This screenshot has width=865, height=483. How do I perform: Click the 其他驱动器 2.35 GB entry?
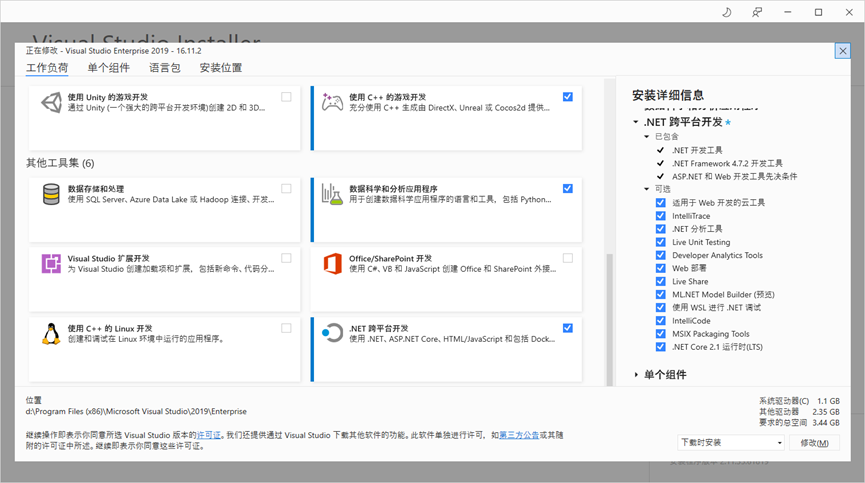tap(799, 412)
